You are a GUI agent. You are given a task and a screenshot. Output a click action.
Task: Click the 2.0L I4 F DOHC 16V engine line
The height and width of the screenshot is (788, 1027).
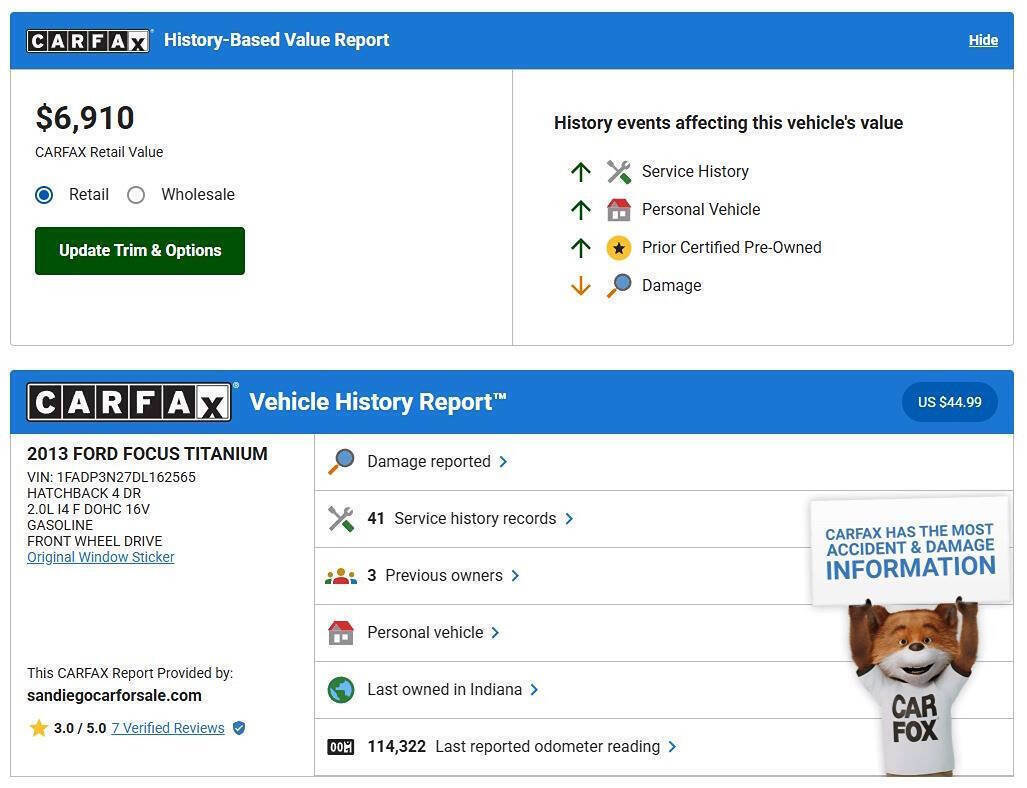pos(88,509)
